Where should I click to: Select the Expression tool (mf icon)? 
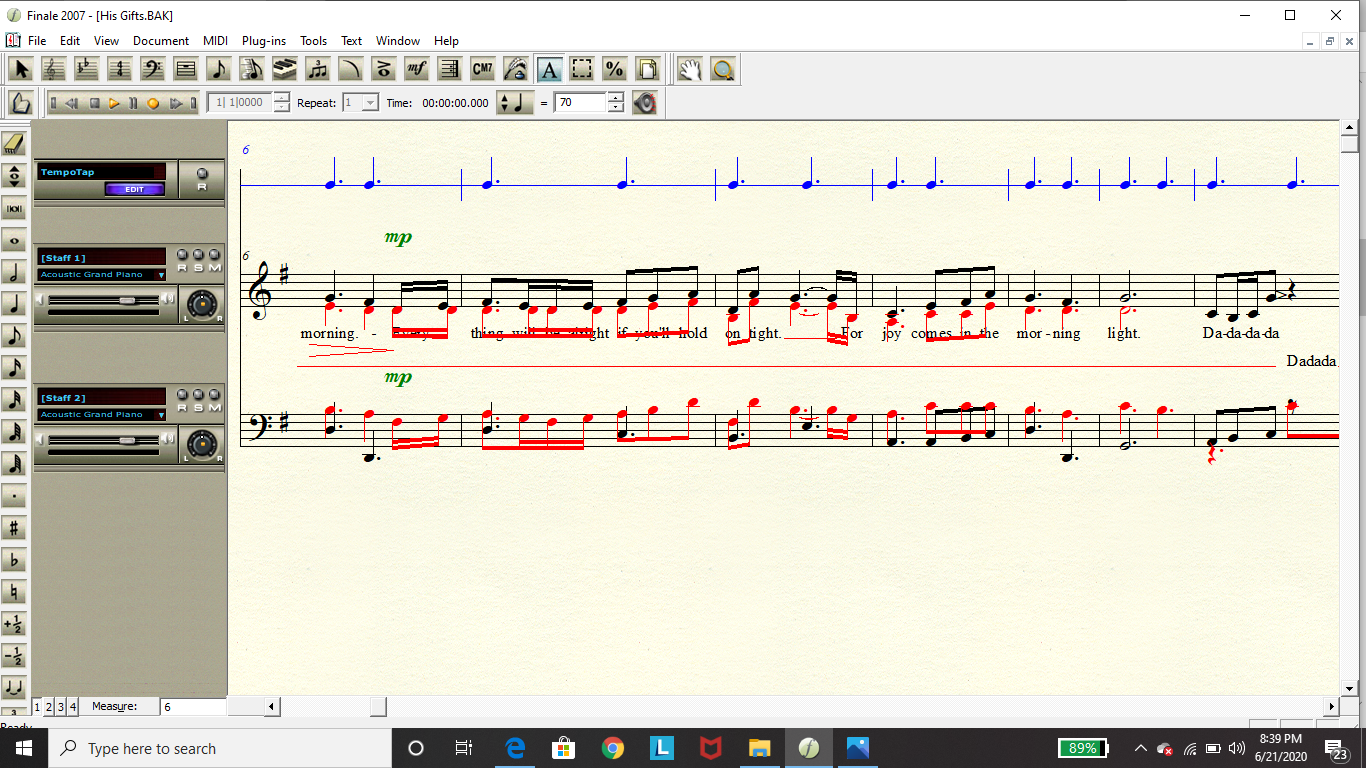tap(416, 69)
